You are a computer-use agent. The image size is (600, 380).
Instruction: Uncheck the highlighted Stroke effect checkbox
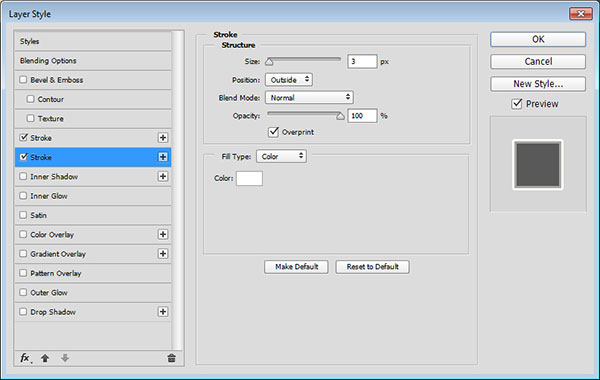23,157
